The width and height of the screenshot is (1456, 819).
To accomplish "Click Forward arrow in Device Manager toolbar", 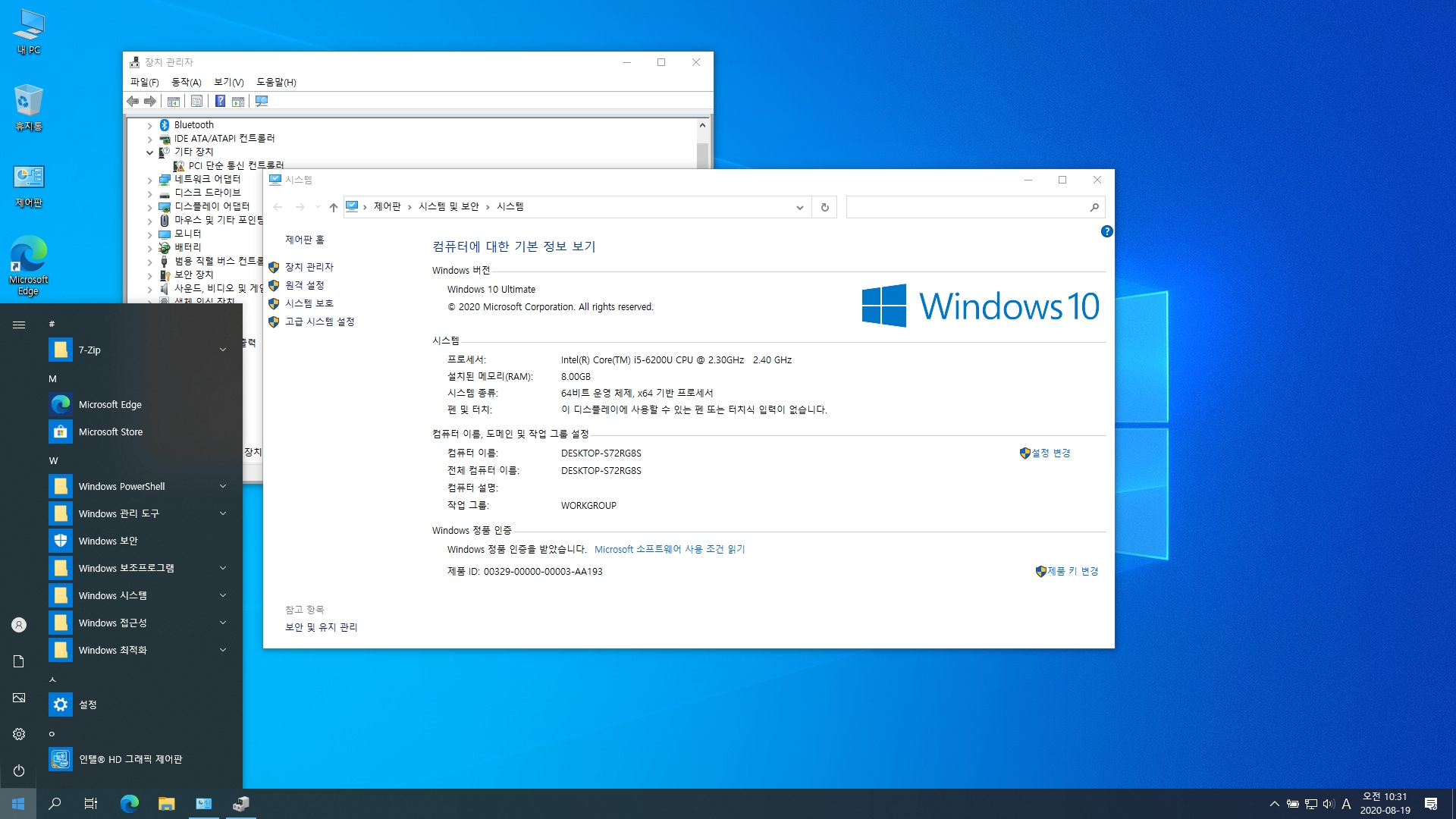I will point(150,101).
